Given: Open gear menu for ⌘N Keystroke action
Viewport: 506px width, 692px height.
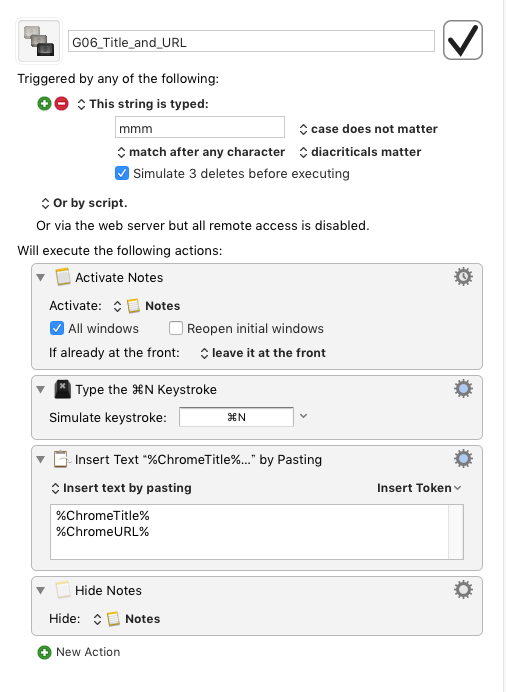Looking at the screenshot, I should coord(463,389).
